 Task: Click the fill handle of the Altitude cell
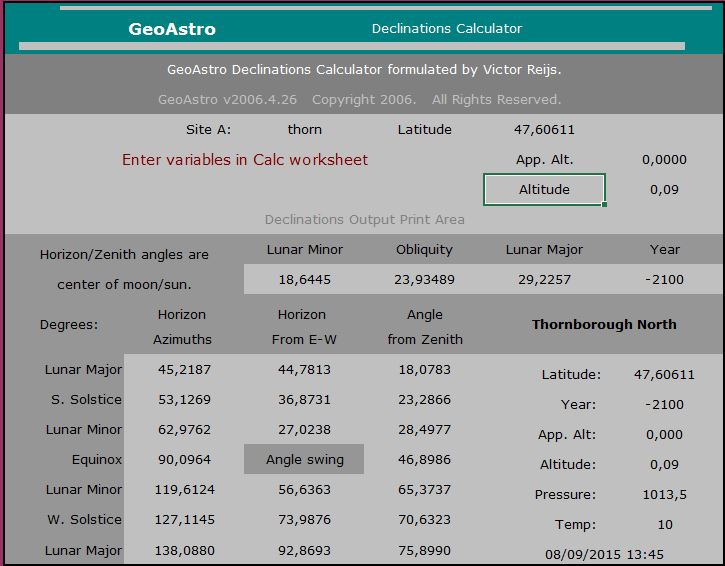[604, 204]
